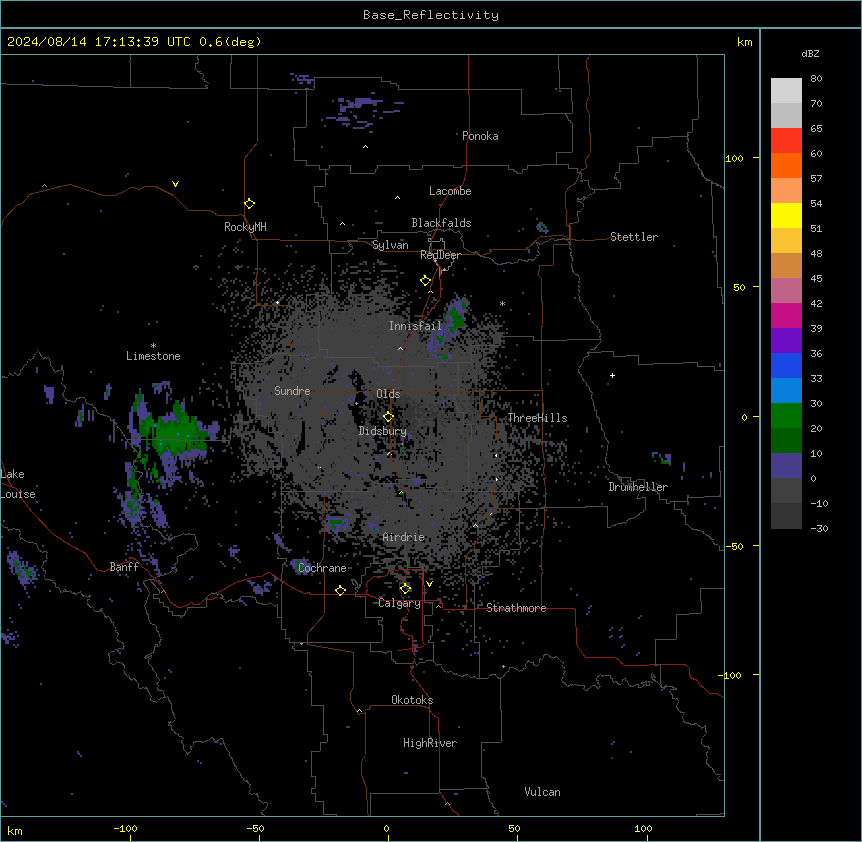Click the yellow diamond marker below RedDeer

pos(426,281)
